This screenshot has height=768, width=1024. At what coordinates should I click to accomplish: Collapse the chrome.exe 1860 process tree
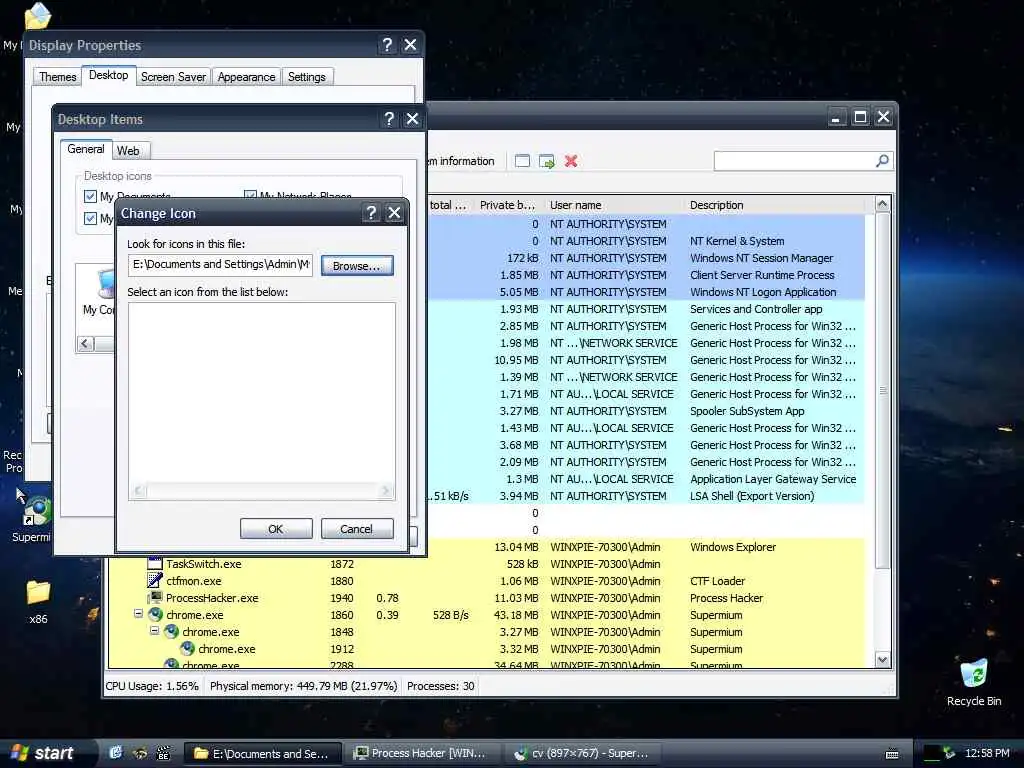coord(138,614)
